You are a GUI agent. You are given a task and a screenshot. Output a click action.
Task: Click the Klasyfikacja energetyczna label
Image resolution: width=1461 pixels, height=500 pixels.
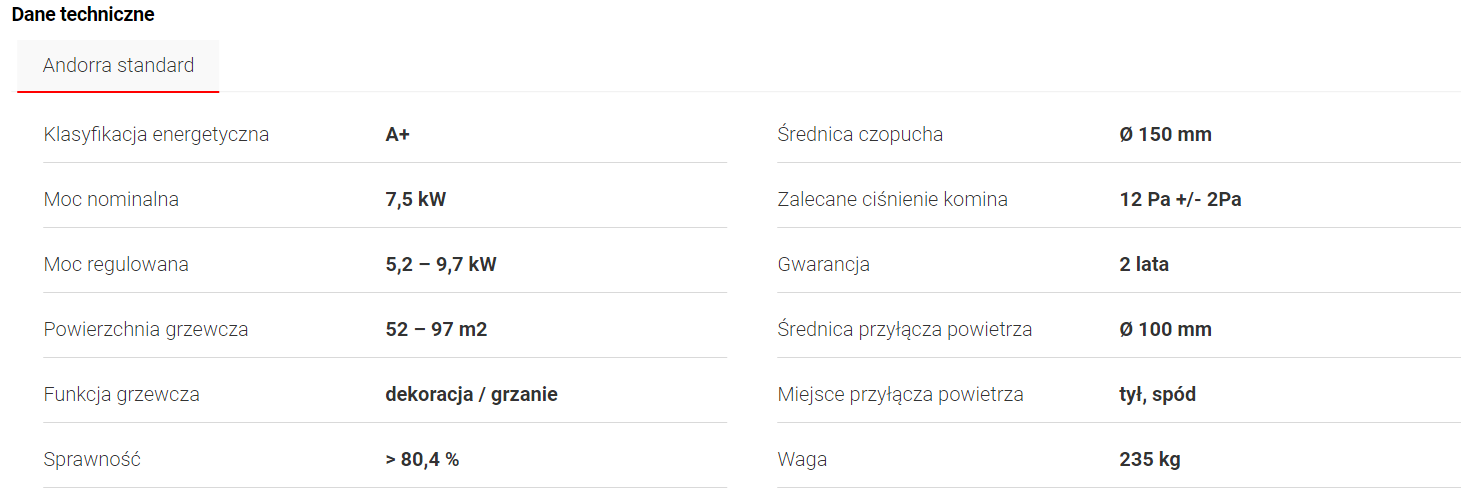click(x=156, y=134)
